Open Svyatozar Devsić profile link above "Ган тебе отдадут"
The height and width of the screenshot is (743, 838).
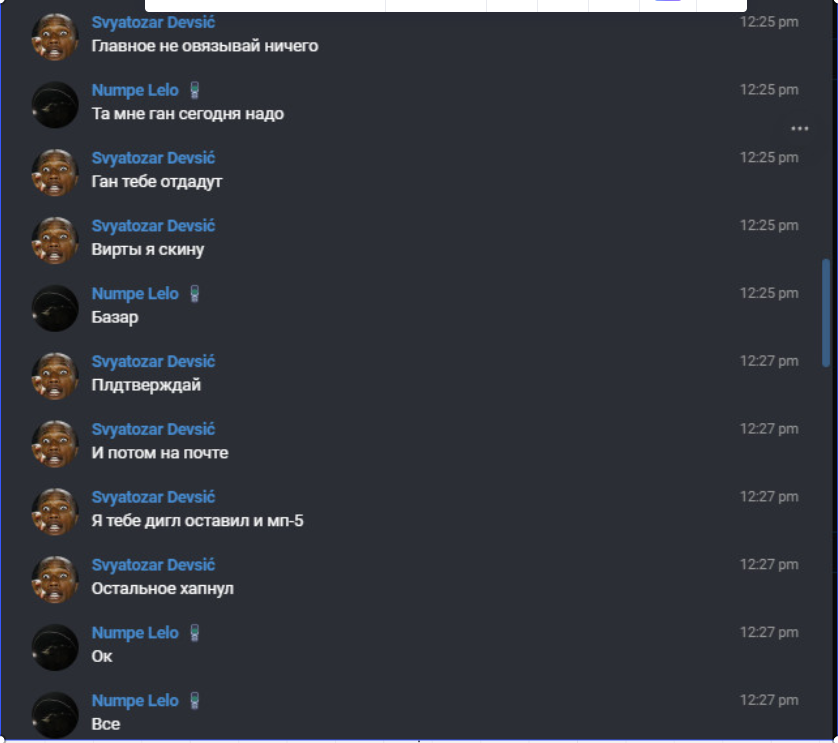[153, 158]
